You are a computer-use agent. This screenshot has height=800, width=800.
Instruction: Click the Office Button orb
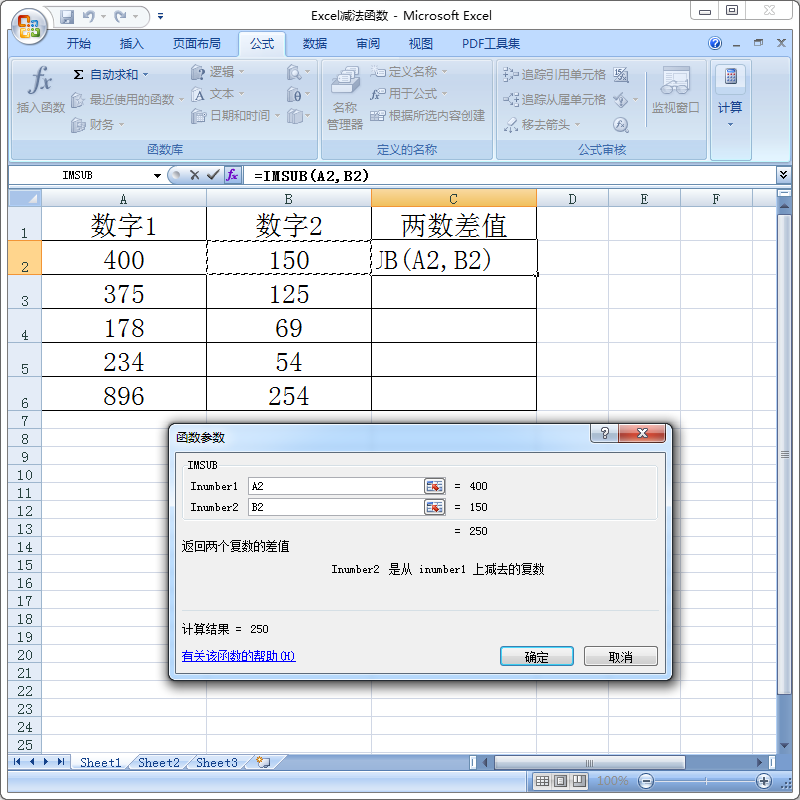29,26
